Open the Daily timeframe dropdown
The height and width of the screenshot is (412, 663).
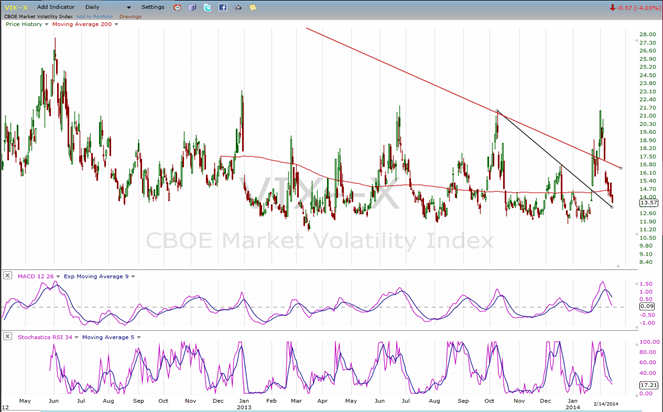pos(108,7)
